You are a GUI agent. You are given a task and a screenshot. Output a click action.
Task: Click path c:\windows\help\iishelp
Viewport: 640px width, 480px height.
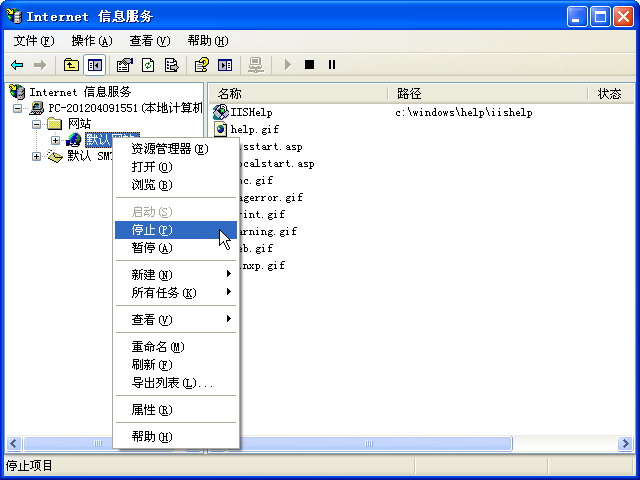tap(464, 113)
